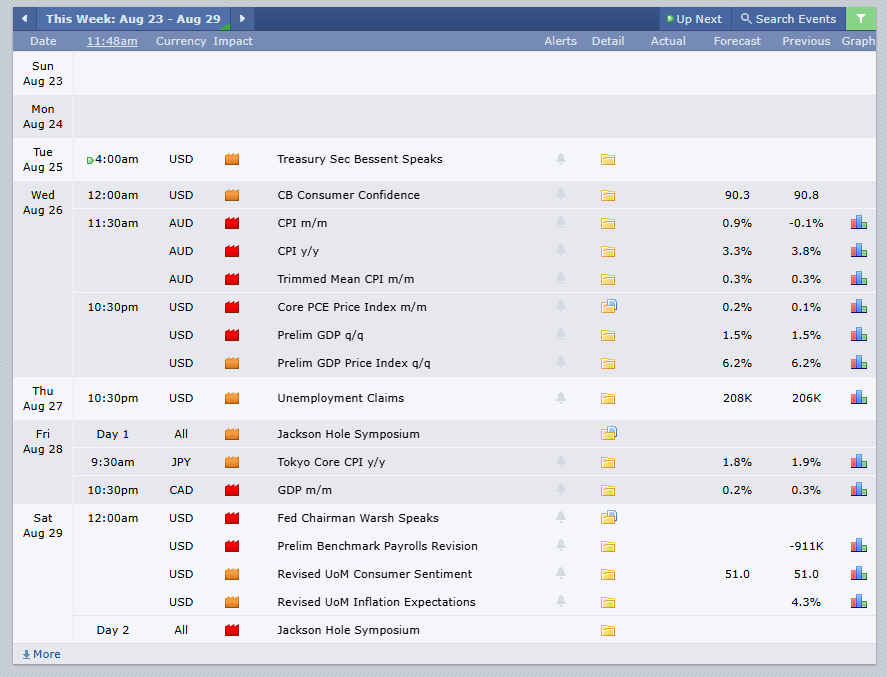Go to the previous week arrow
This screenshot has height=677, width=887.
24,19
